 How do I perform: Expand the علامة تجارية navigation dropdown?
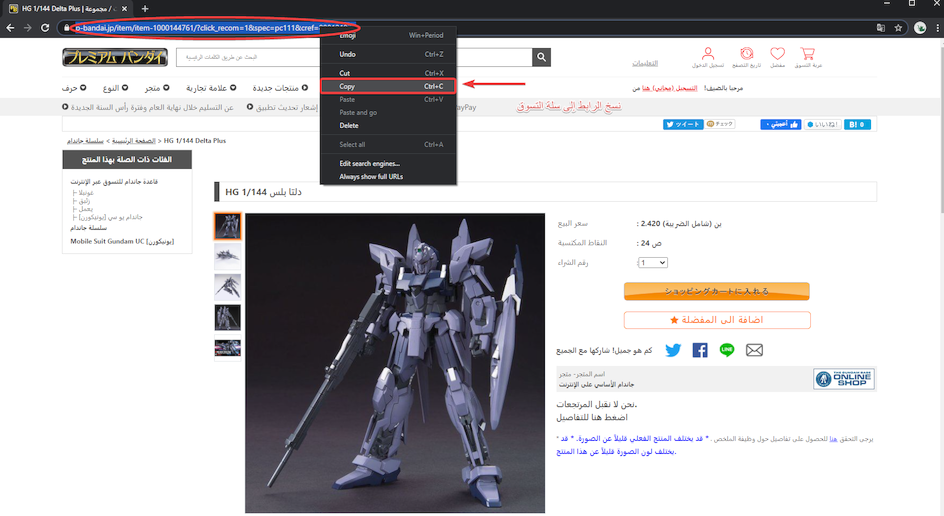click(x=211, y=88)
